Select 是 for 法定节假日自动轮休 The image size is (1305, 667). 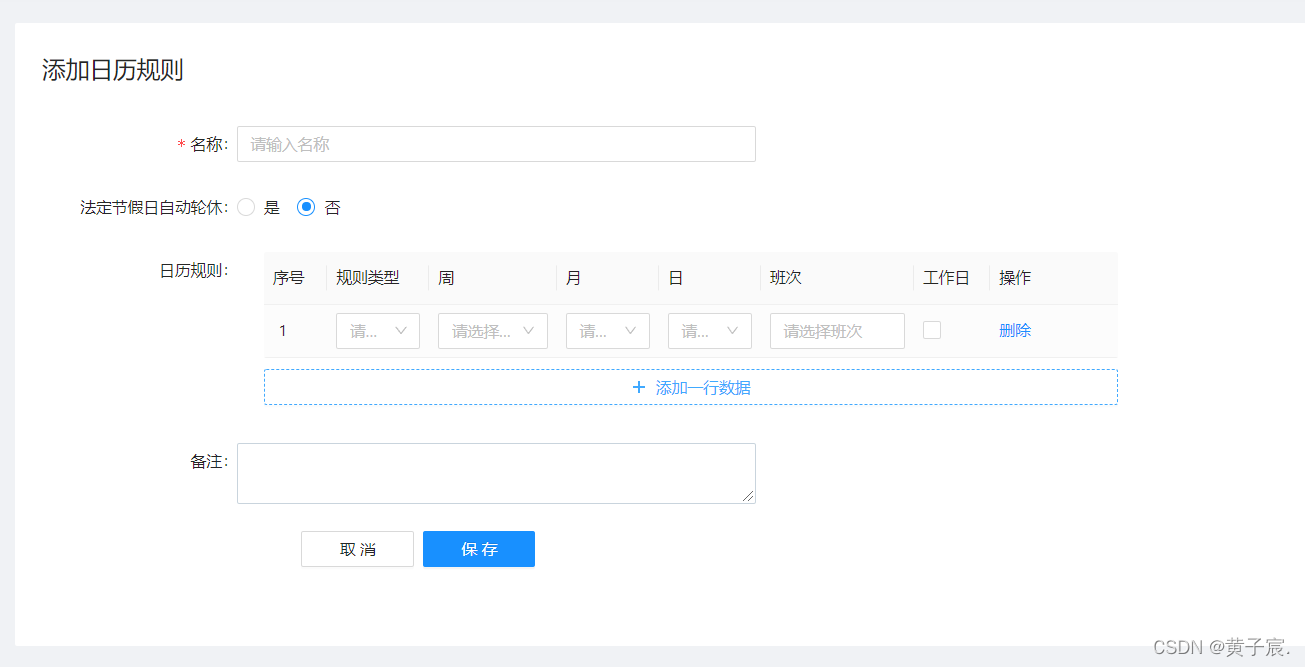coord(246,207)
